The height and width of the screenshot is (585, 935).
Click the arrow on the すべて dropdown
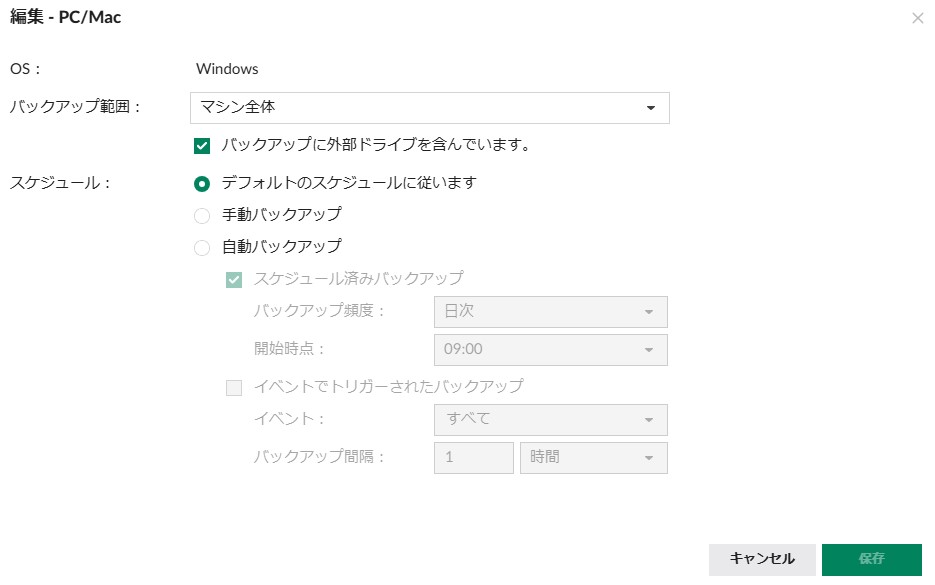(649, 420)
